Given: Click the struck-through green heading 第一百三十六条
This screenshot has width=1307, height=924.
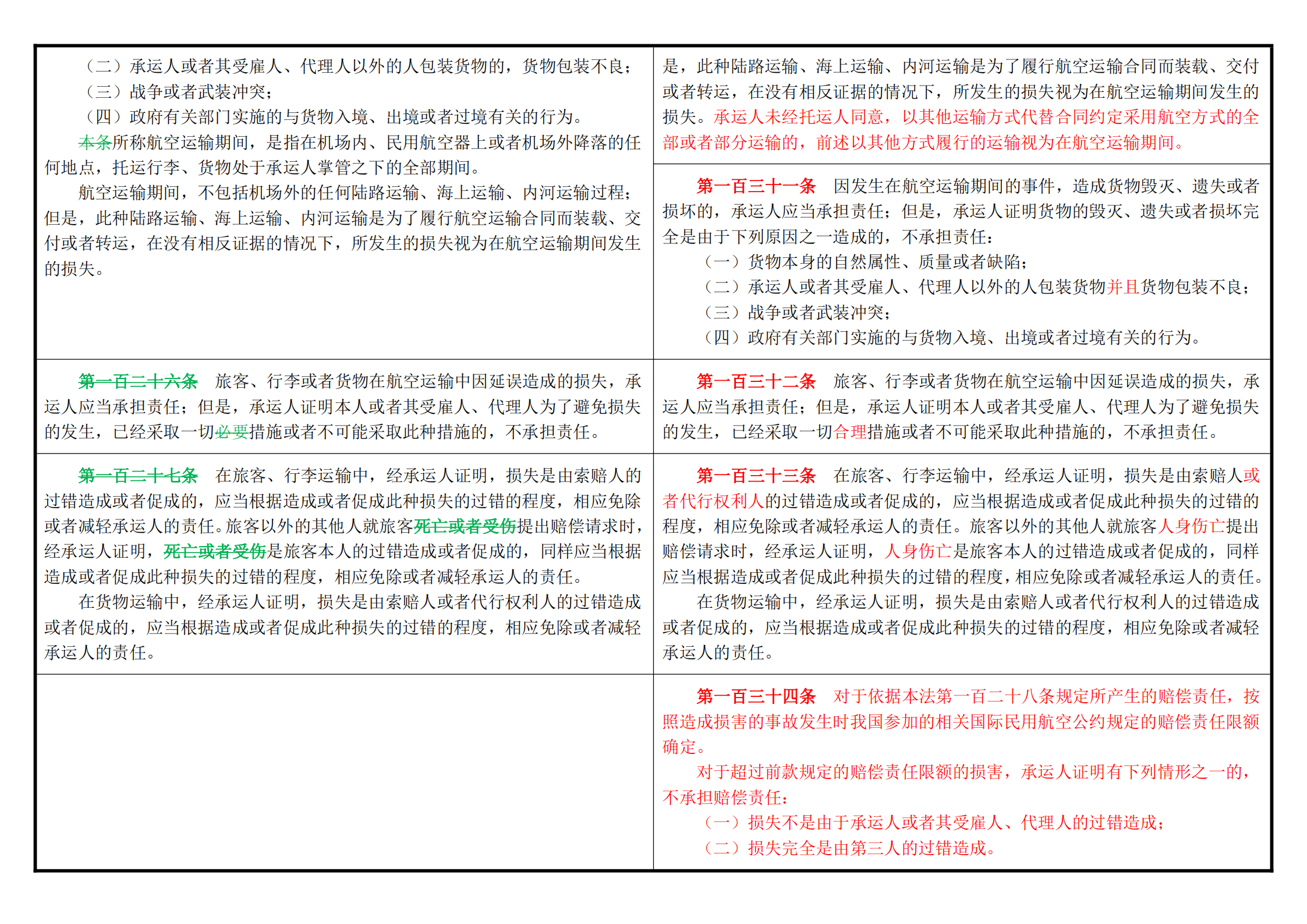Looking at the screenshot, I should pyautogui.click(x=138, y=381).
